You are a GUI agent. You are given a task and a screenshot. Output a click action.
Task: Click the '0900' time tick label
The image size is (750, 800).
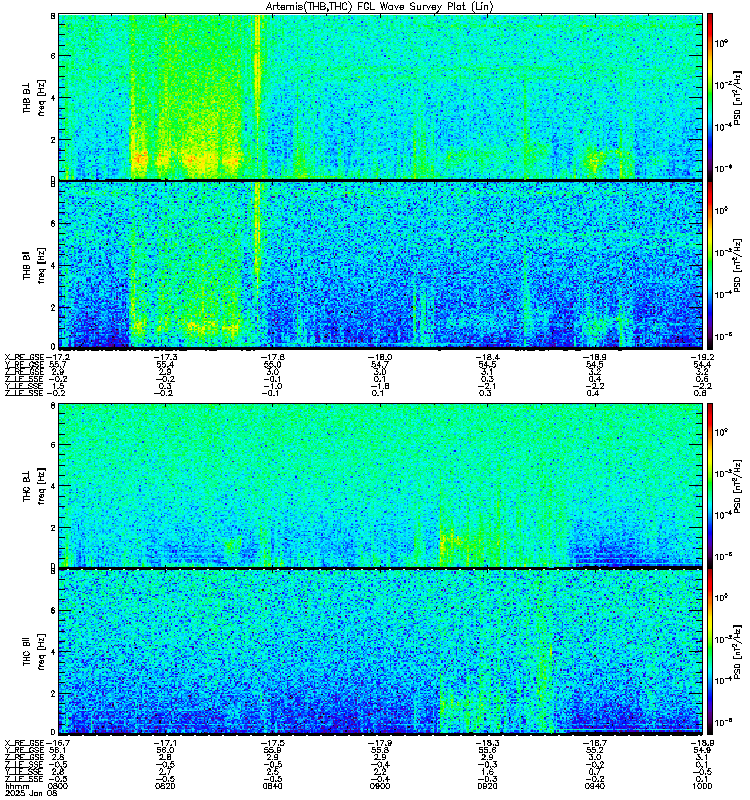click(x=380, y=786)
